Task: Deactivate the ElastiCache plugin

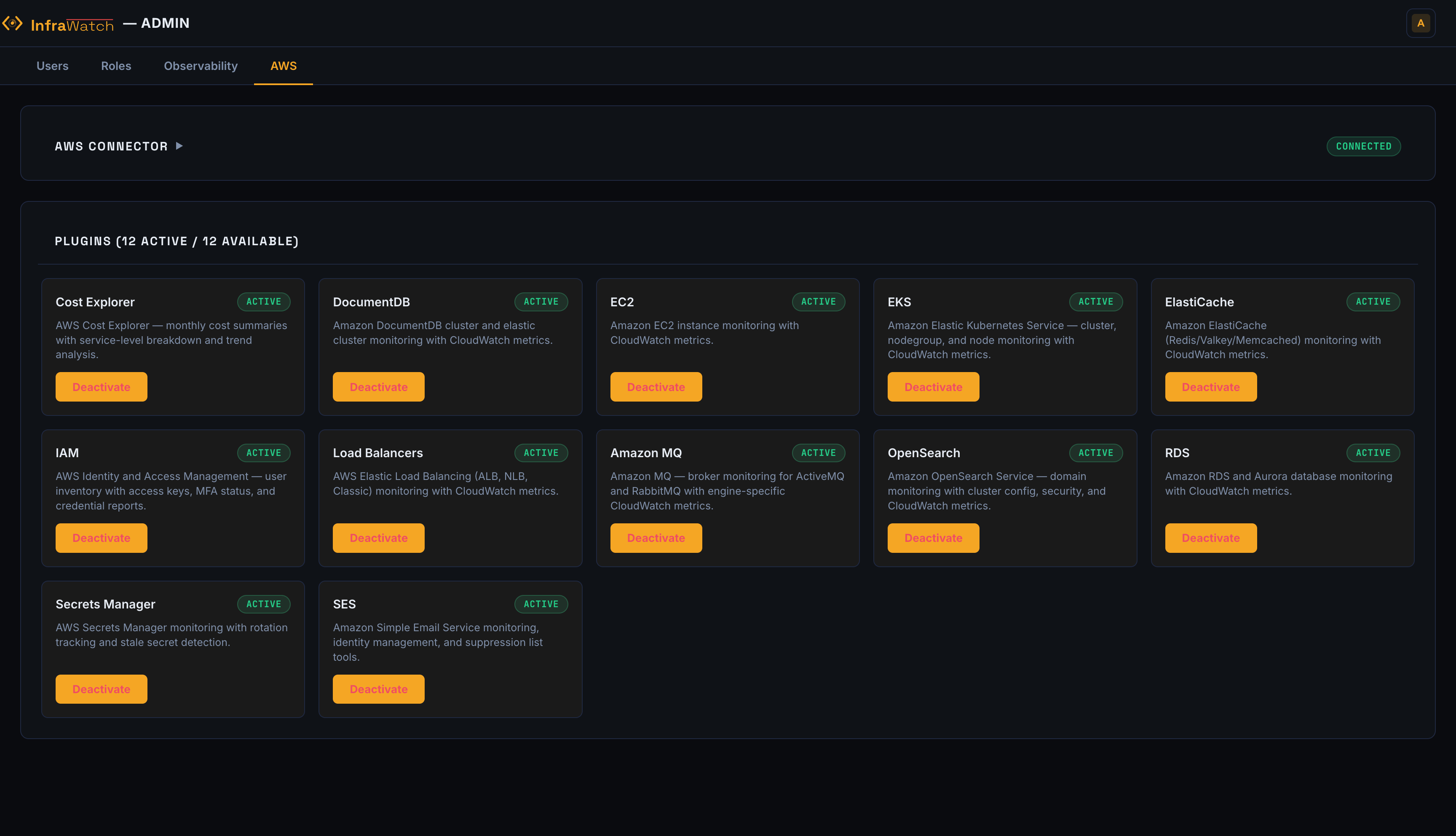Action: (1211, 386)
